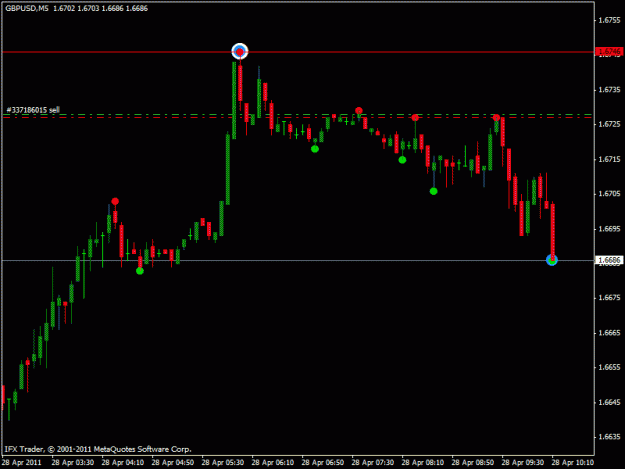Image resolution: width=625 pixels, height=469 pixels.
Task: Click the 1.6675 price axis label
Action: click(x=609, y=298)
